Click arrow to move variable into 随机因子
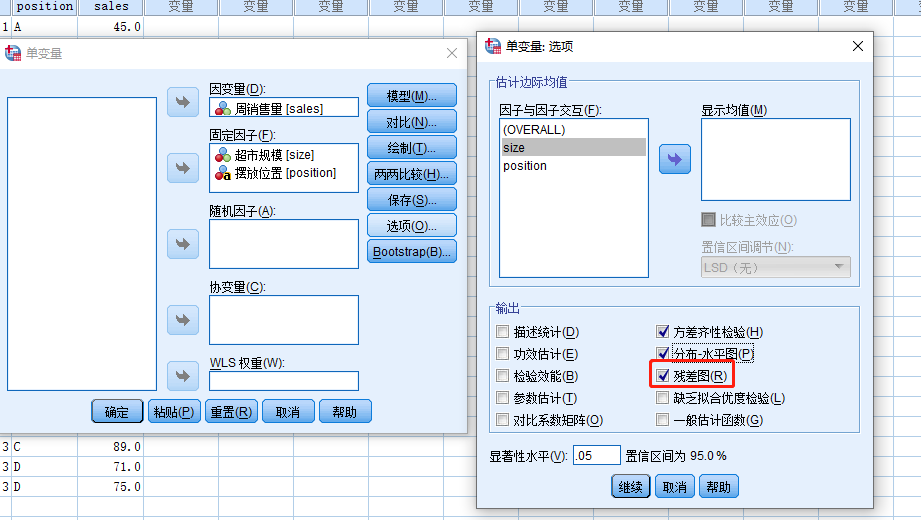The height and width of the screenshot is (520, 921). tap(183, 244)
